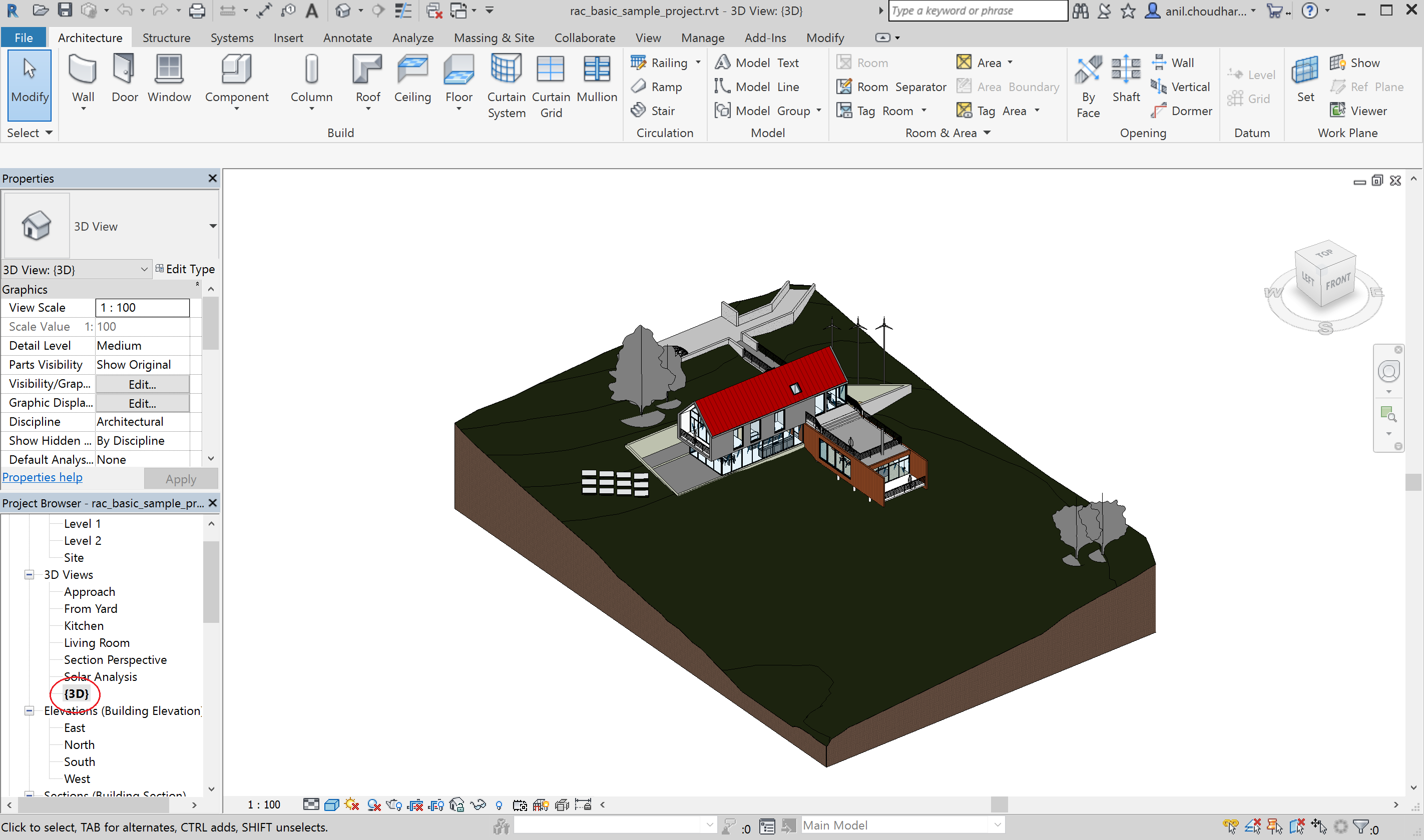Open the 3D View type selector dropdown
The height and width of the screenshot is (840, 1424).
pos(213,226)
